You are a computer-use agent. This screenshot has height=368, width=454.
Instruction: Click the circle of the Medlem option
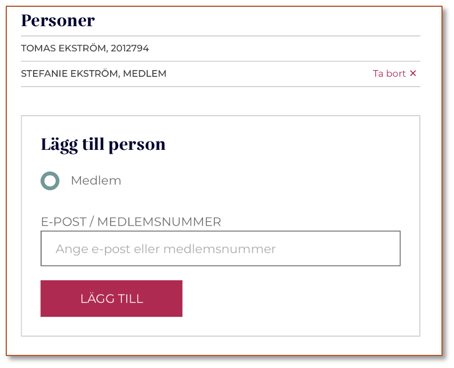(50, 181)
